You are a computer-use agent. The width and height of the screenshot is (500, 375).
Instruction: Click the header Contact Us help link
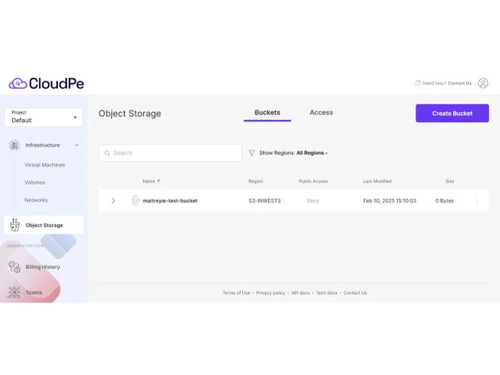459,83
